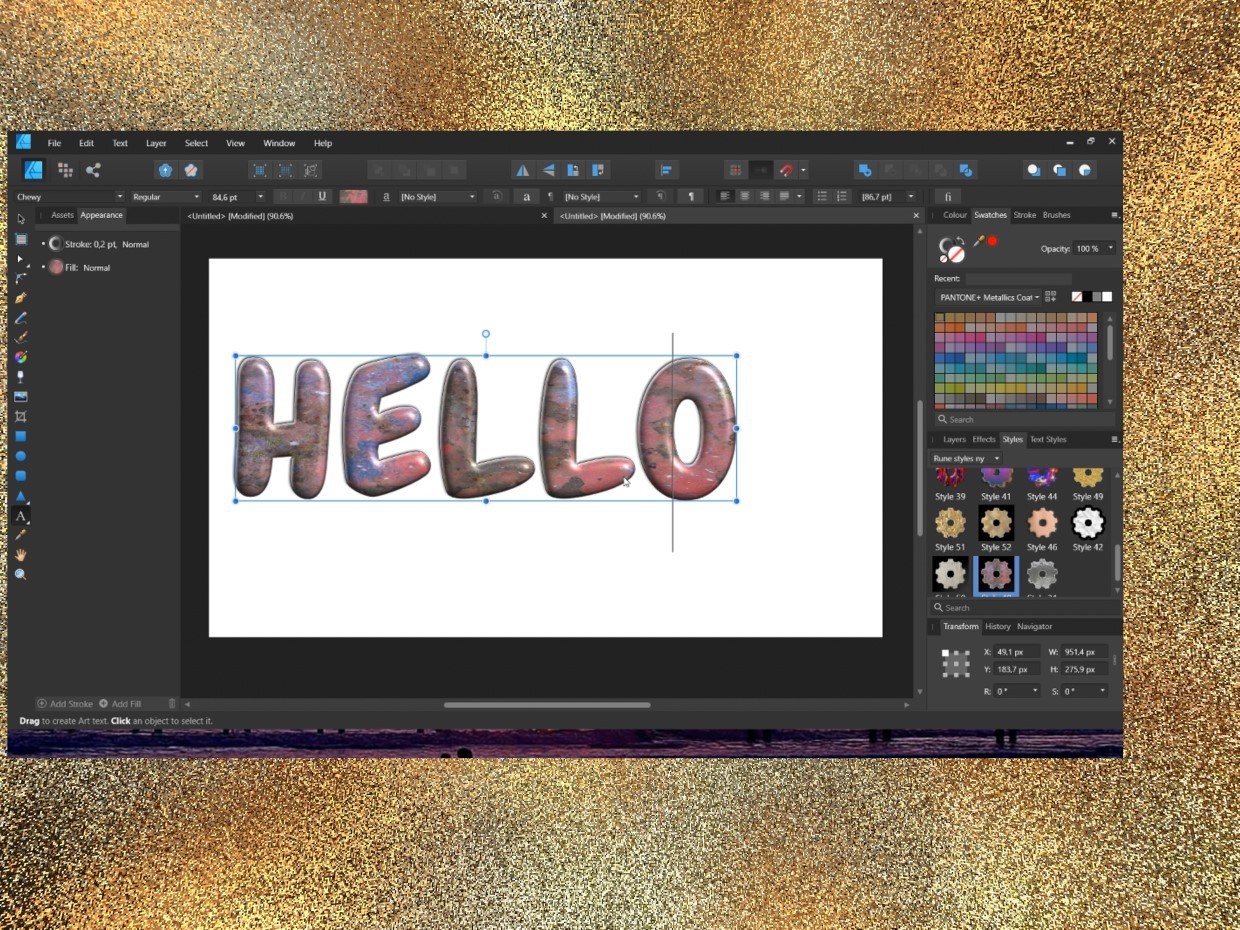This screenshot has width=1240, height=930.
Task: Select the Artistic Text tool
Action: (x=20, y=515)
